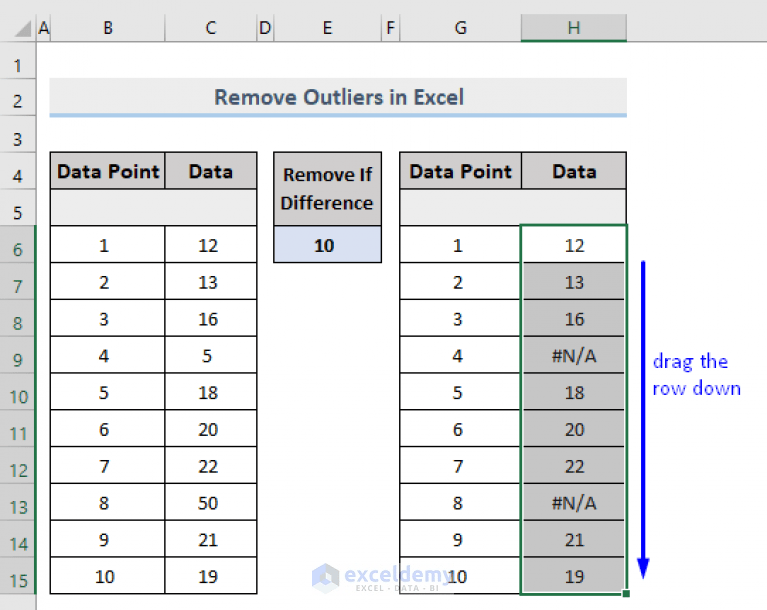Select cell G14 with data point 9
Image resolution: width=767 pixels, height=610 pixels.
[460, 540]
